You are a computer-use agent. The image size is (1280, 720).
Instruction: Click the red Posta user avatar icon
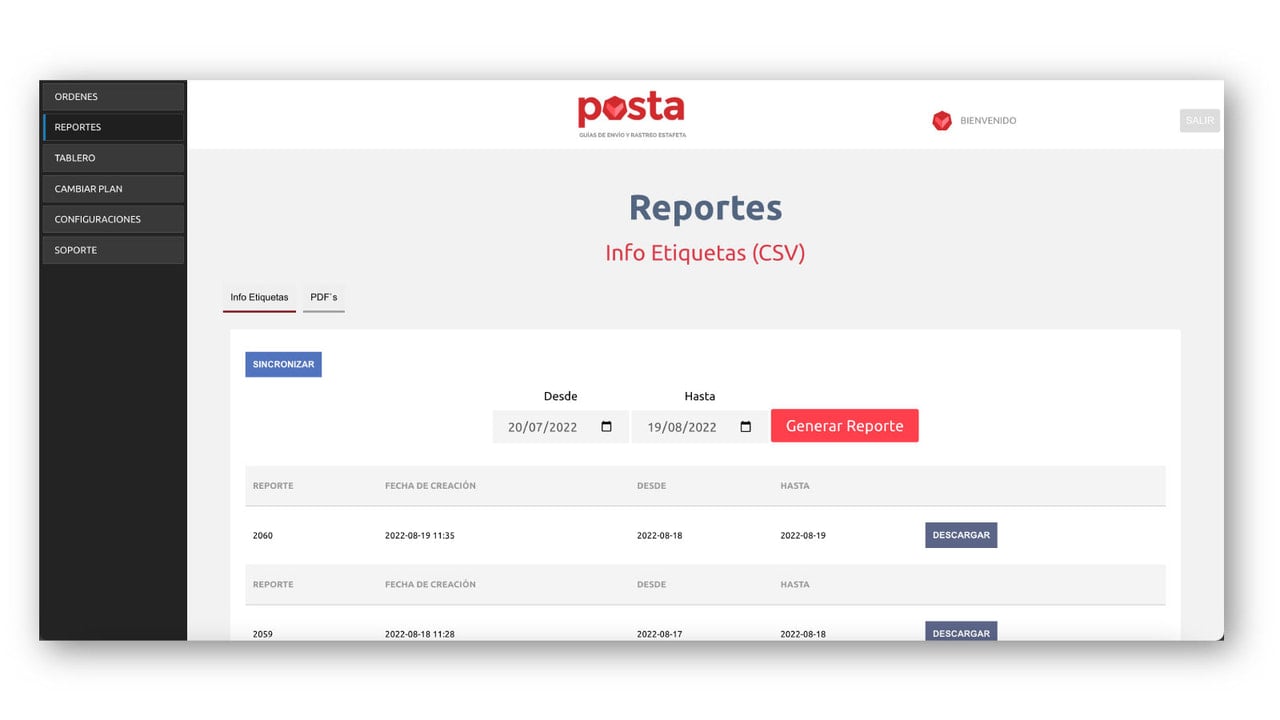click(x=941, y=121)
